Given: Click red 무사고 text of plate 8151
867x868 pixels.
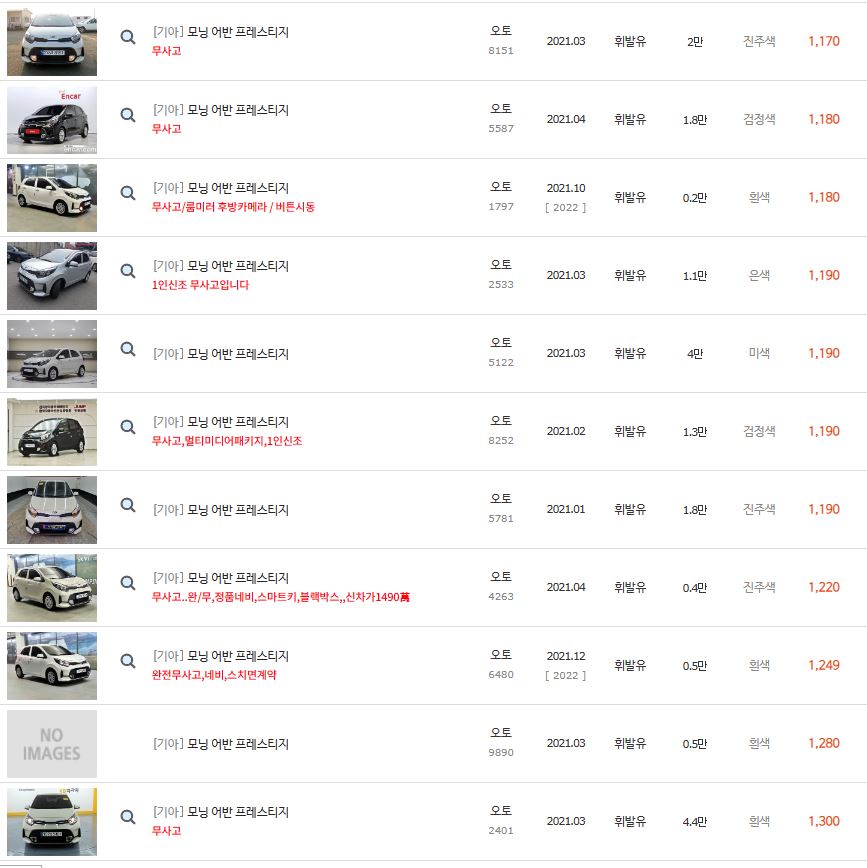Looking at the screenshot, I should (166, 51).
